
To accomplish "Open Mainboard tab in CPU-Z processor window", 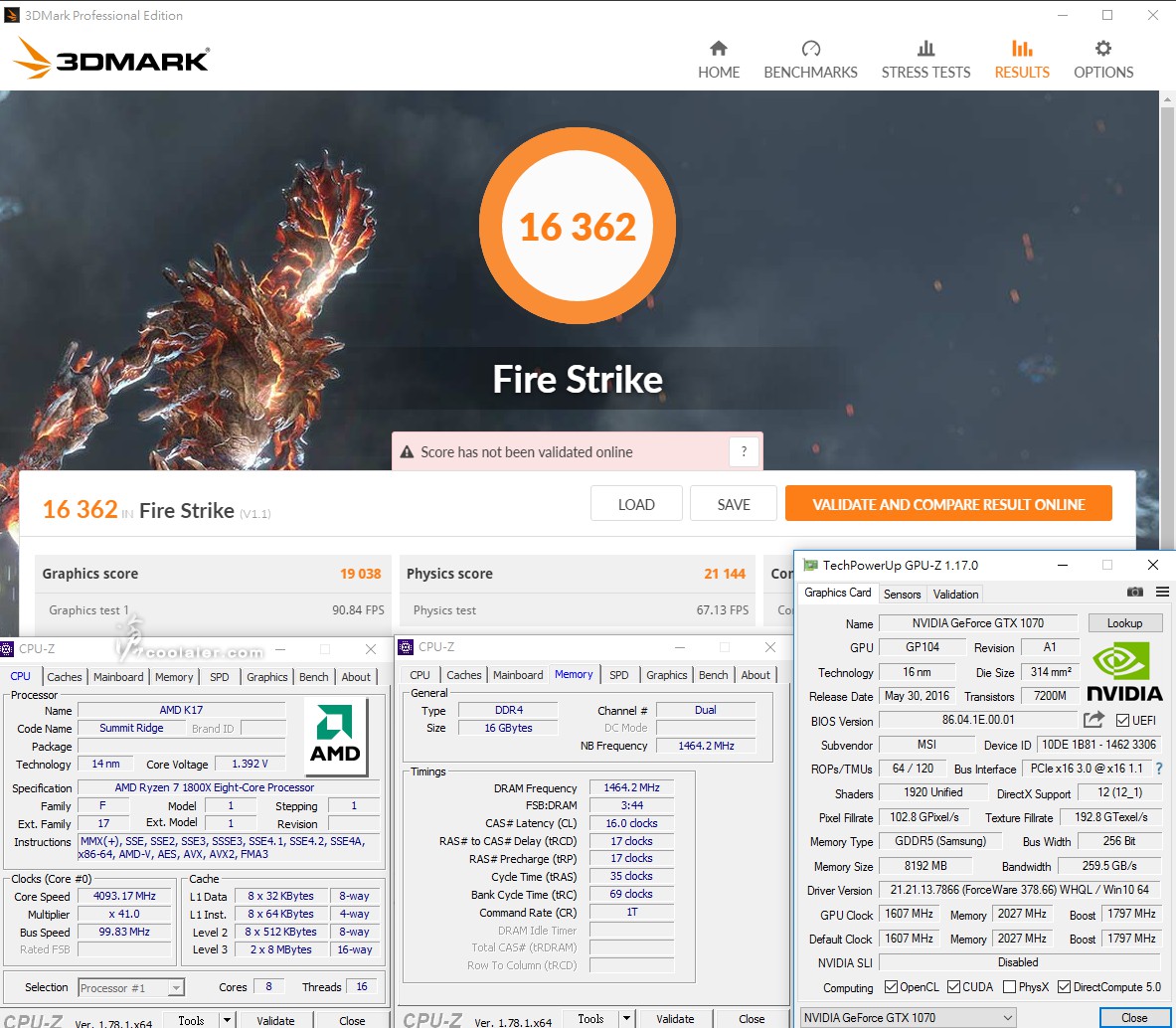I will [x=117, y=676].
